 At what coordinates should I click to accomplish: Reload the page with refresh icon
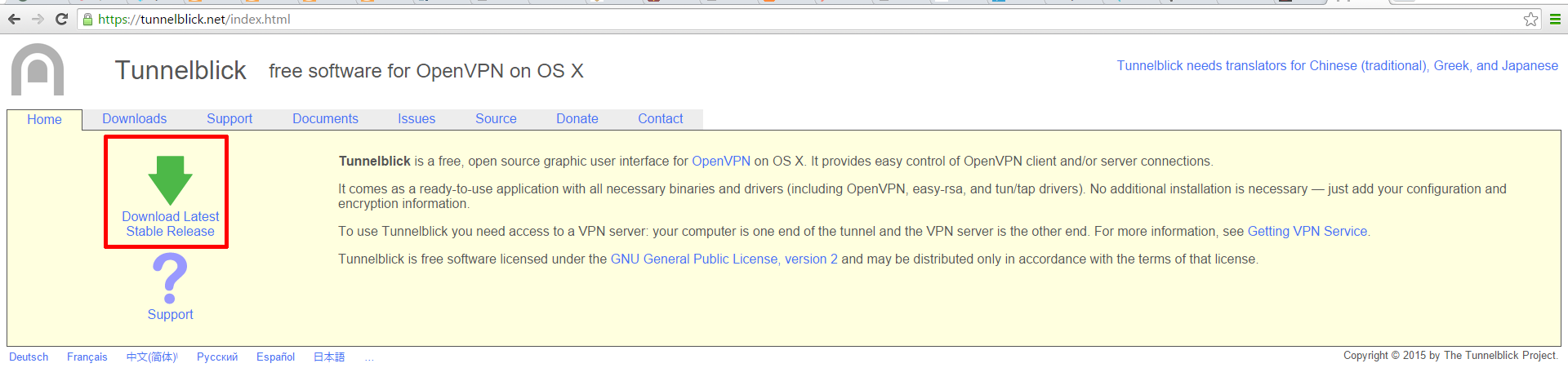coord(61,19)
